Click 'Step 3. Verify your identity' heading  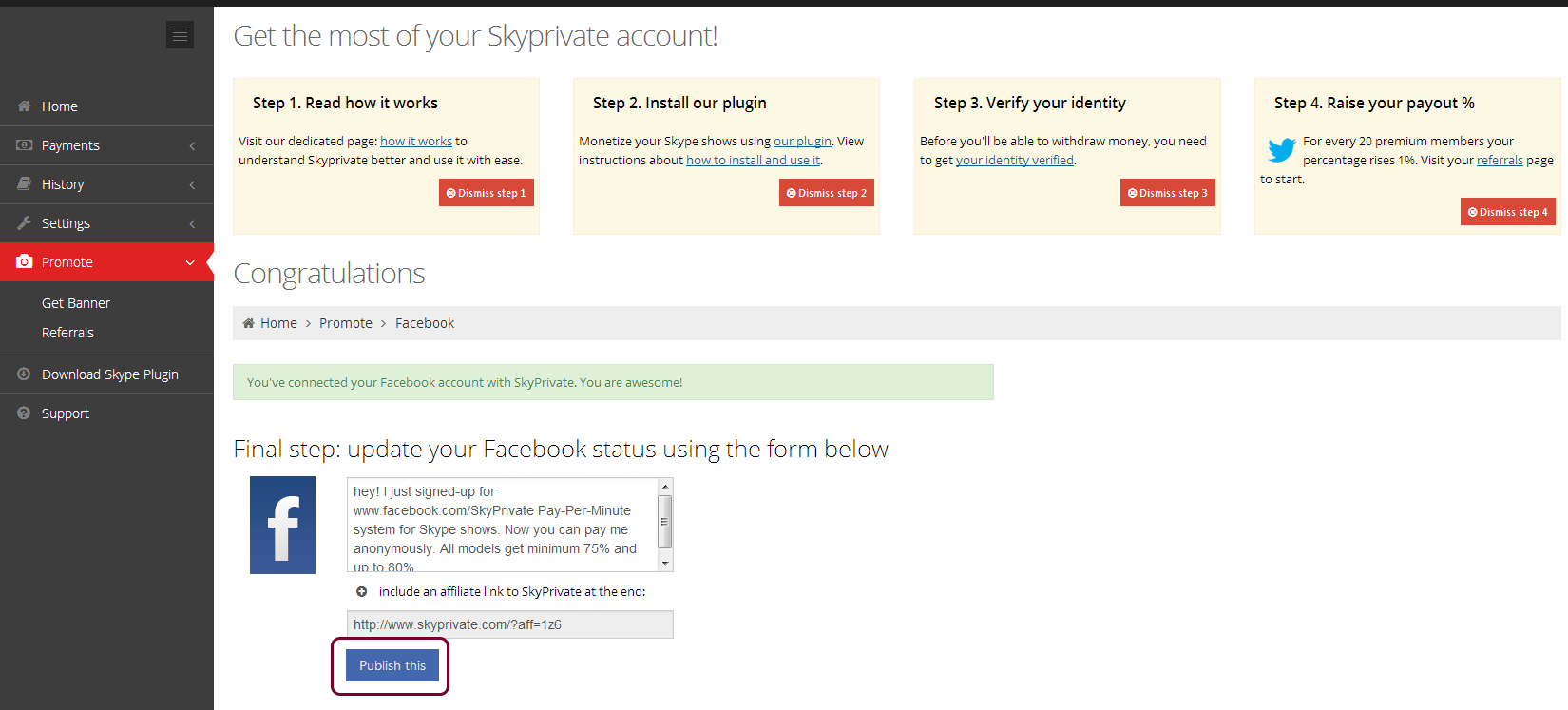tap(1030, 103)
